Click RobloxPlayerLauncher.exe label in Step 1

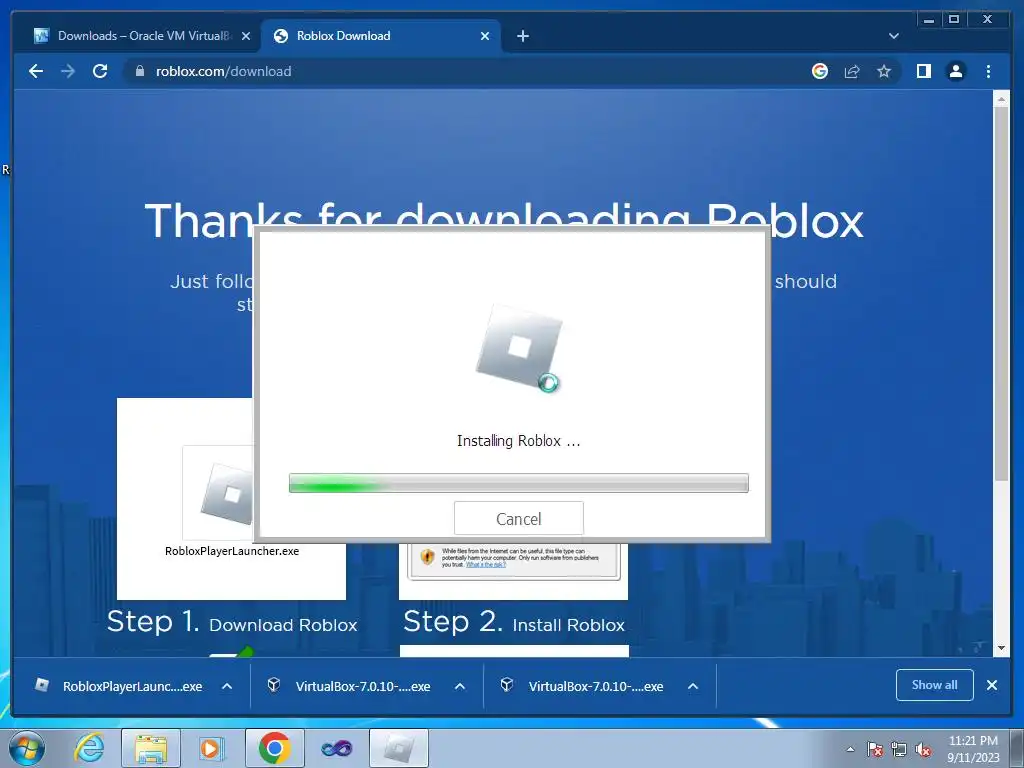pyautogui.click(x=232, y=551)
